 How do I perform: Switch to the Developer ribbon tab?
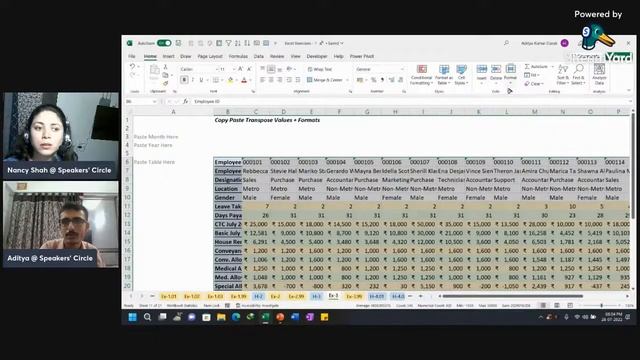[316, 56]
